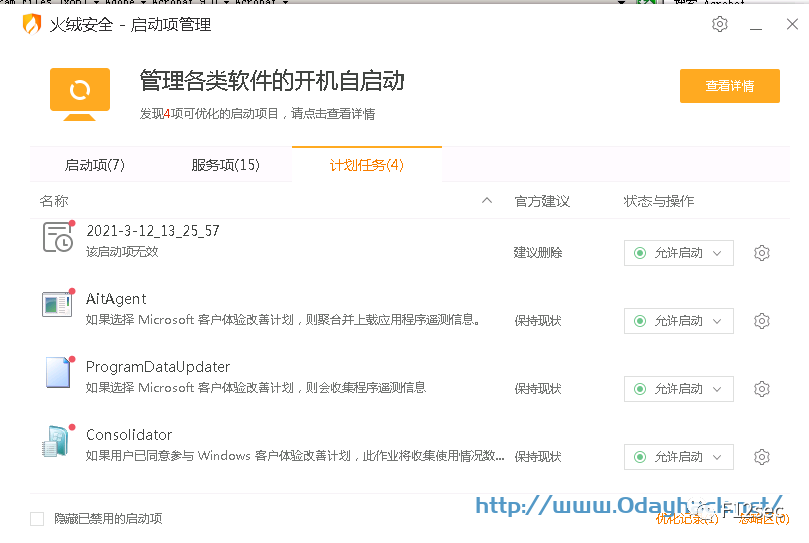The image size is (809, 543).
Task: Click the 查看详情 button
Action: (x=730, y=86)
